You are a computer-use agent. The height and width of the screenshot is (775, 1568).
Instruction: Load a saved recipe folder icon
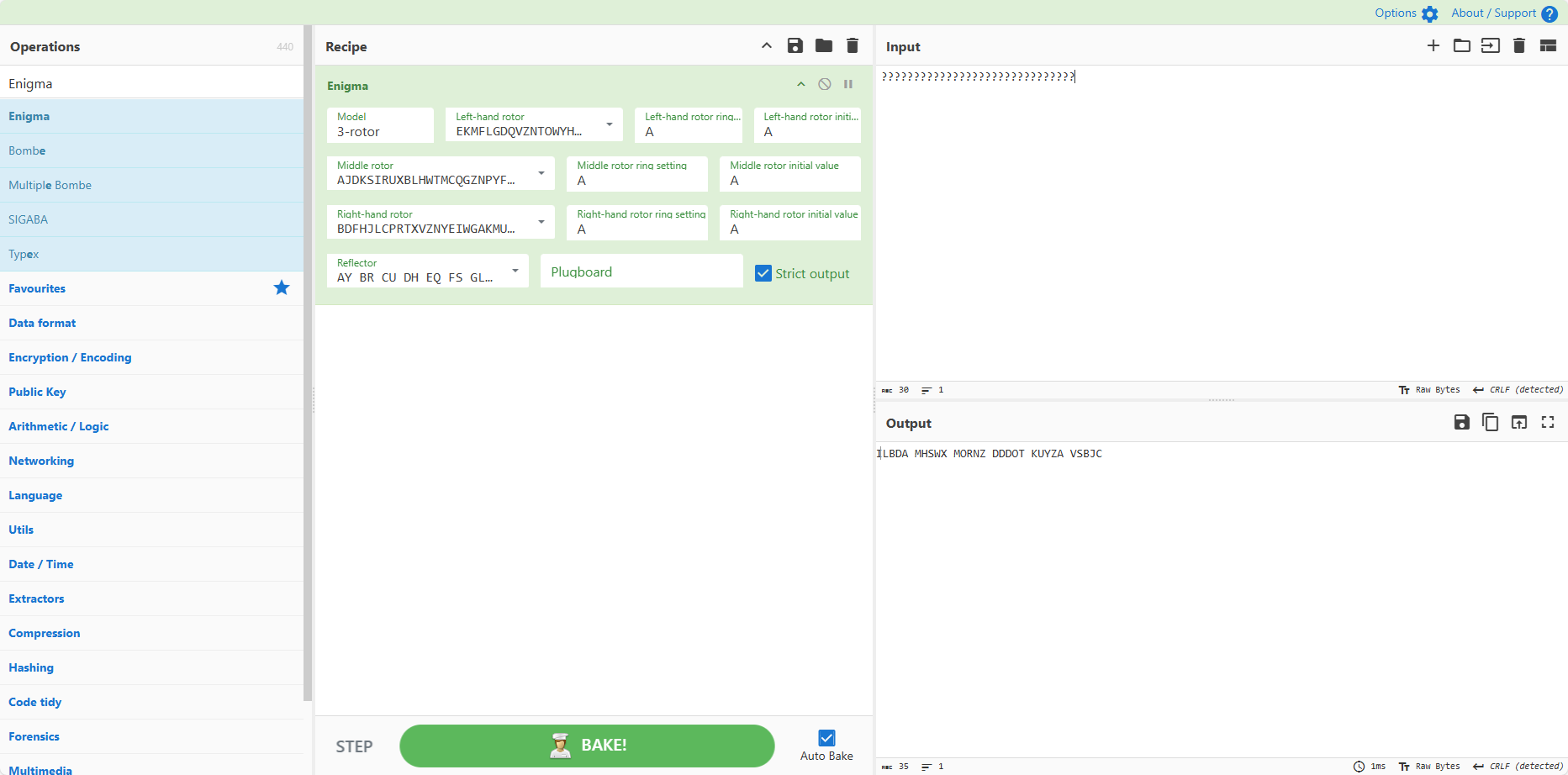[x=823, y=46]
